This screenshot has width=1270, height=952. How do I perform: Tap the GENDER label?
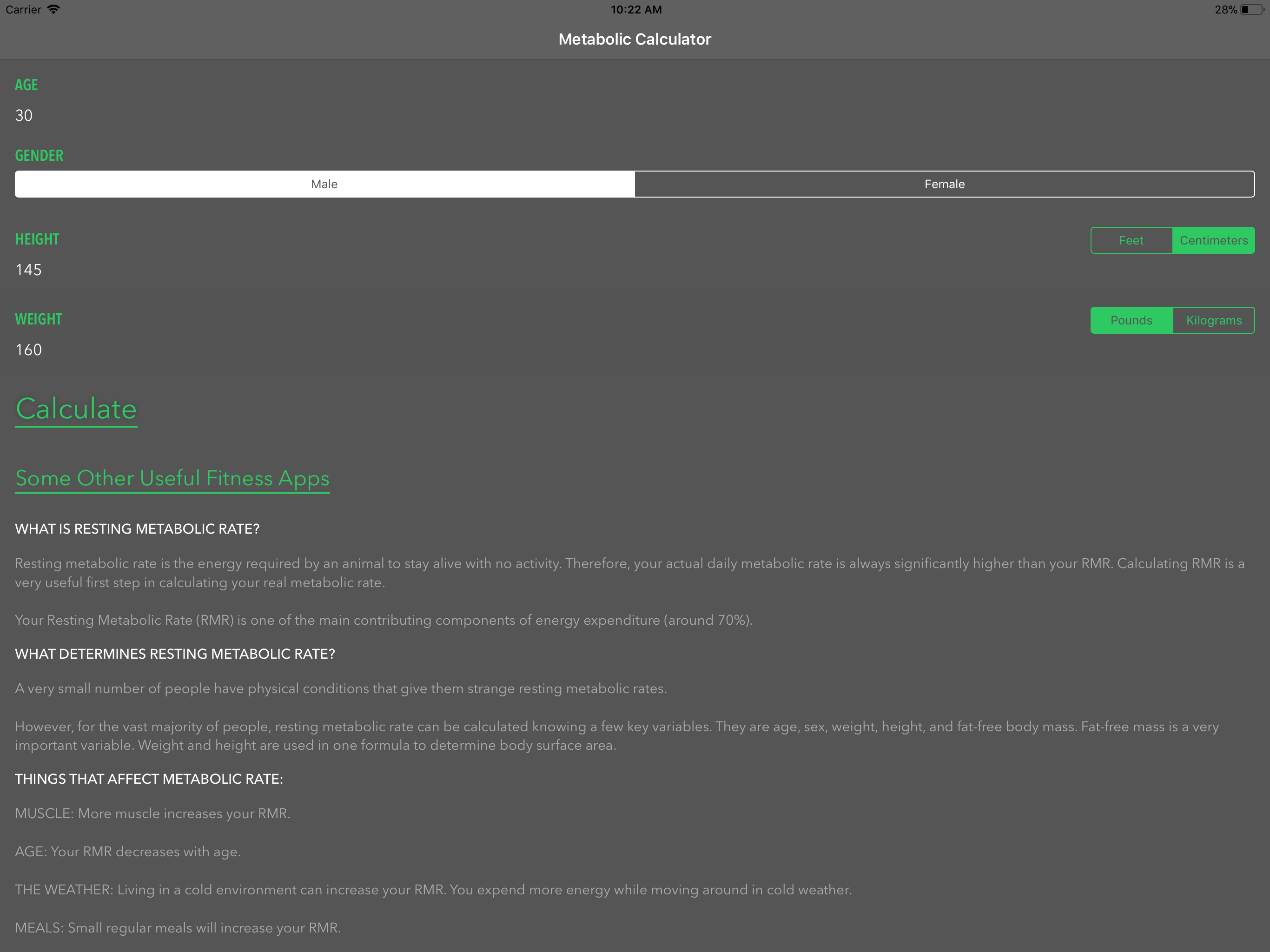39,156
